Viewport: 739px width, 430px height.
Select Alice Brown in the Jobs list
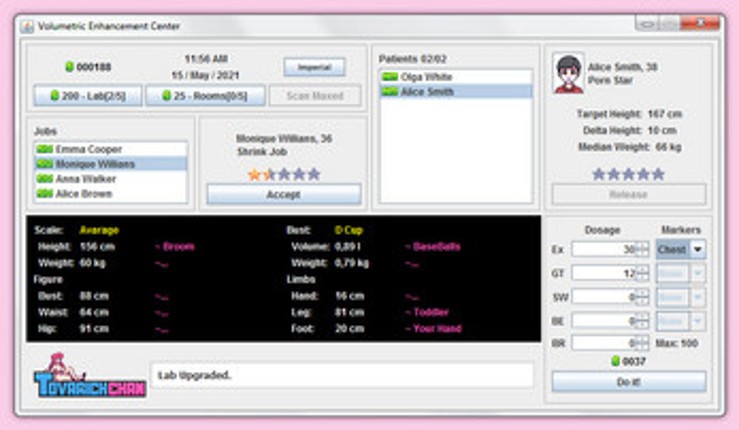point(111,194)
